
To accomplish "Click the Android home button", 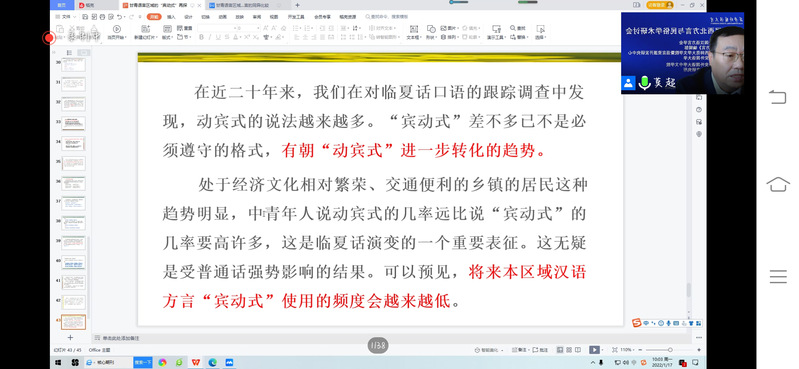I will pyautogui.click(x=778, y=184).
